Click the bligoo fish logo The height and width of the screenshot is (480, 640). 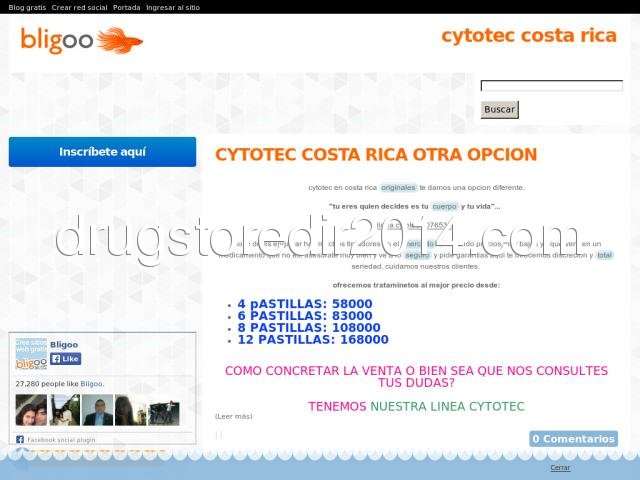coord(82,40)
